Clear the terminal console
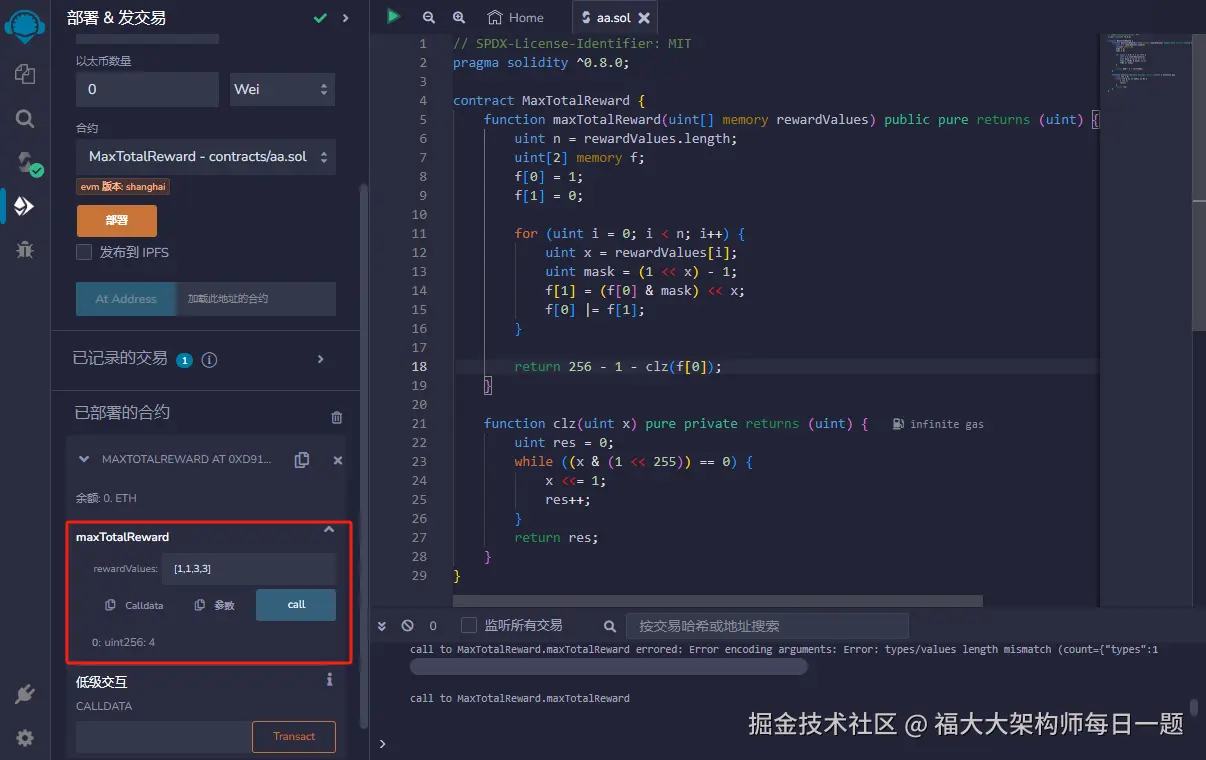 pyautogui.click(x=407, y=626)
